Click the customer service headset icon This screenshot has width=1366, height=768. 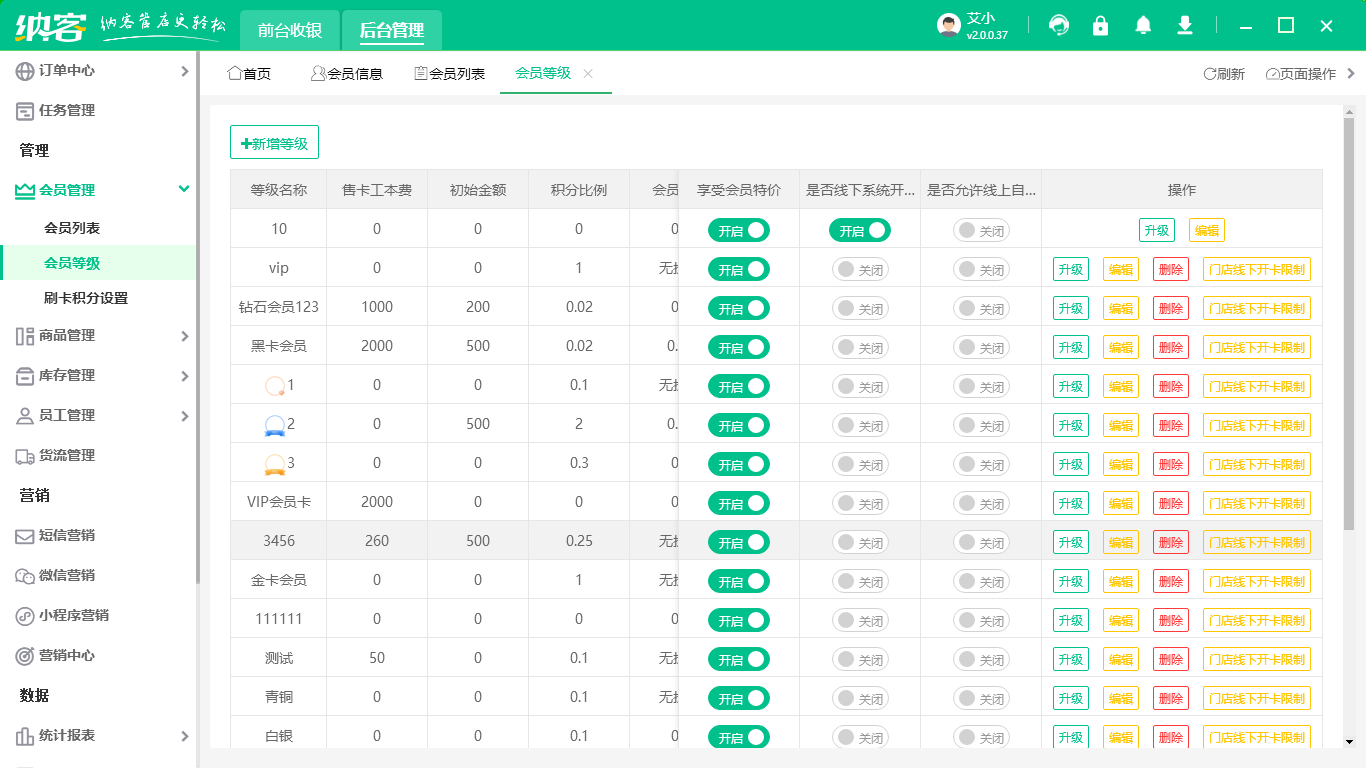pyautogui.click(x=1058, y=26)
